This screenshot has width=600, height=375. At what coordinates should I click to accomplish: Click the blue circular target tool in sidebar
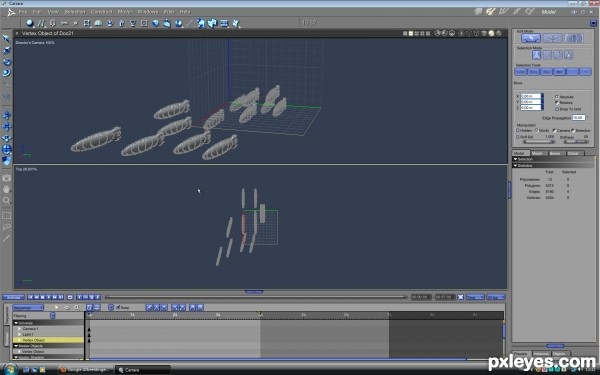coord(7,149)
